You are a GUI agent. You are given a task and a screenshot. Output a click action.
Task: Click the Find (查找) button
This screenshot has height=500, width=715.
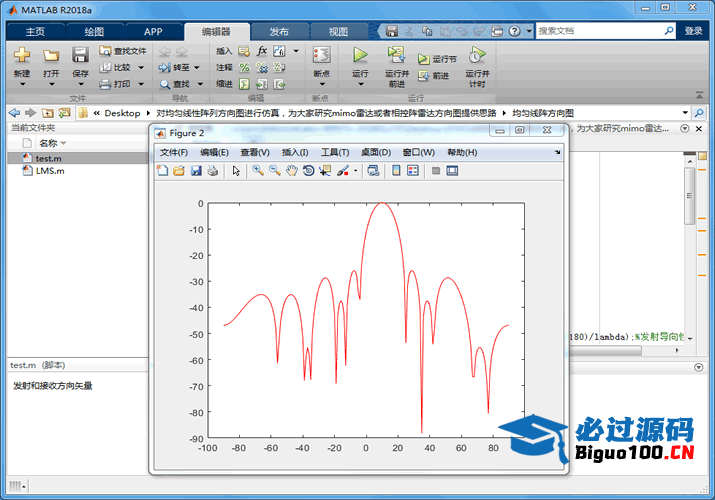coord(175,84)
